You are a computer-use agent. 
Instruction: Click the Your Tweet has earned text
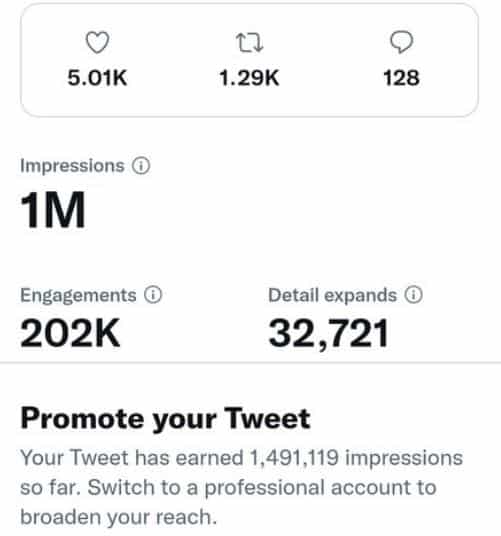tap(132, 458)
